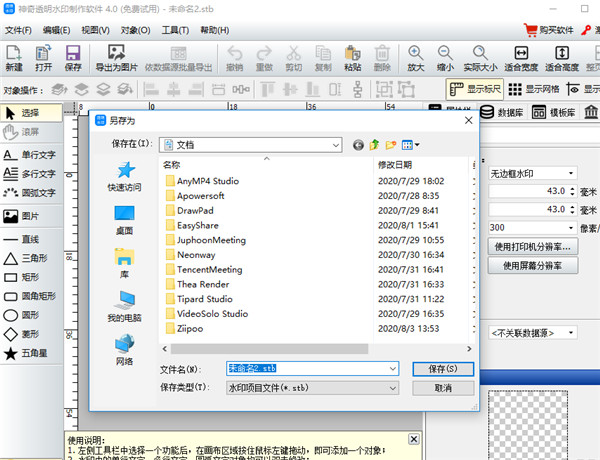Expand the file name (文件名) combo dropdown arrow
This screenshot has height=460, width=600.
[393, 369]
